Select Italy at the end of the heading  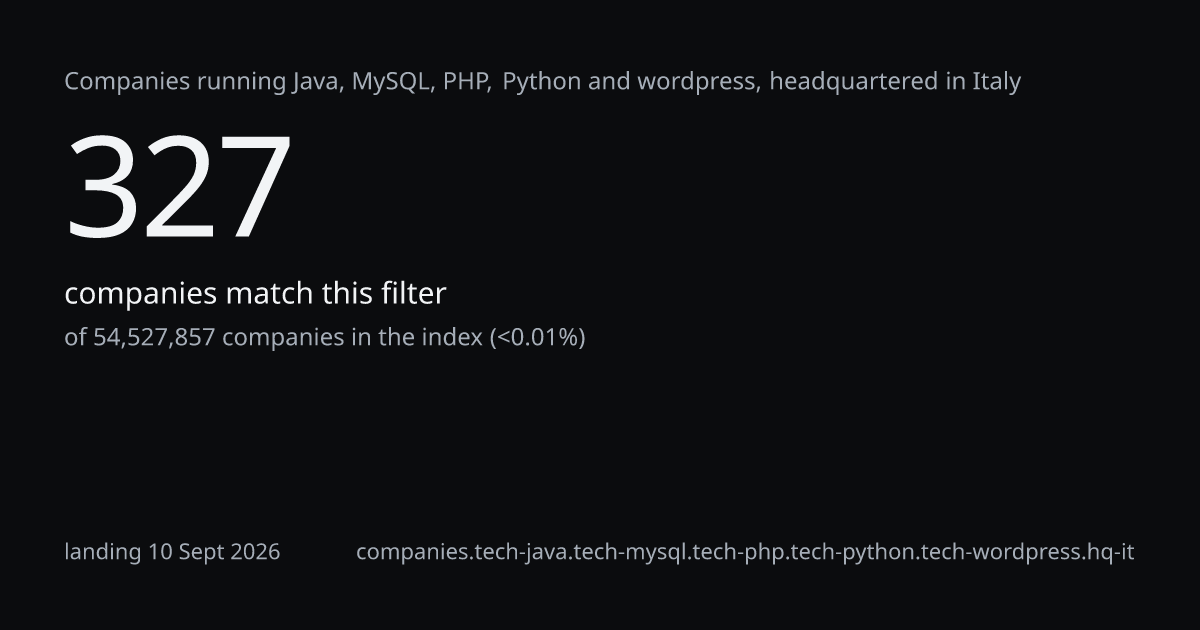996,82
